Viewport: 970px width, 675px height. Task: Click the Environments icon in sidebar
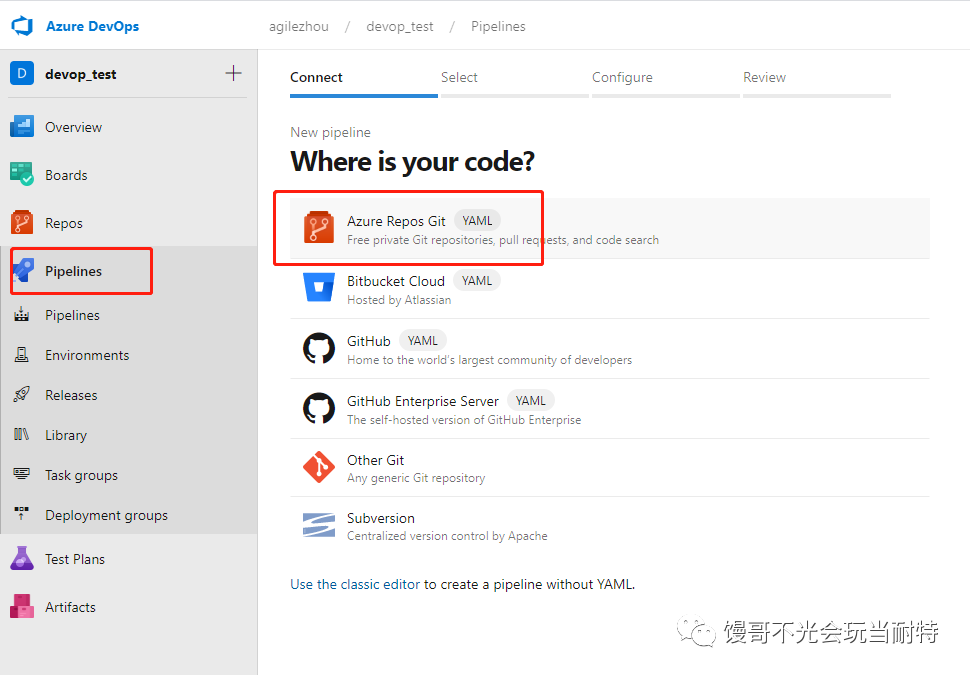tap(22, 355)
